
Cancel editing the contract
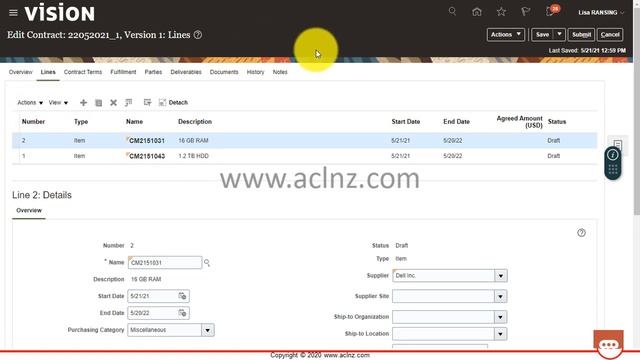610,35
